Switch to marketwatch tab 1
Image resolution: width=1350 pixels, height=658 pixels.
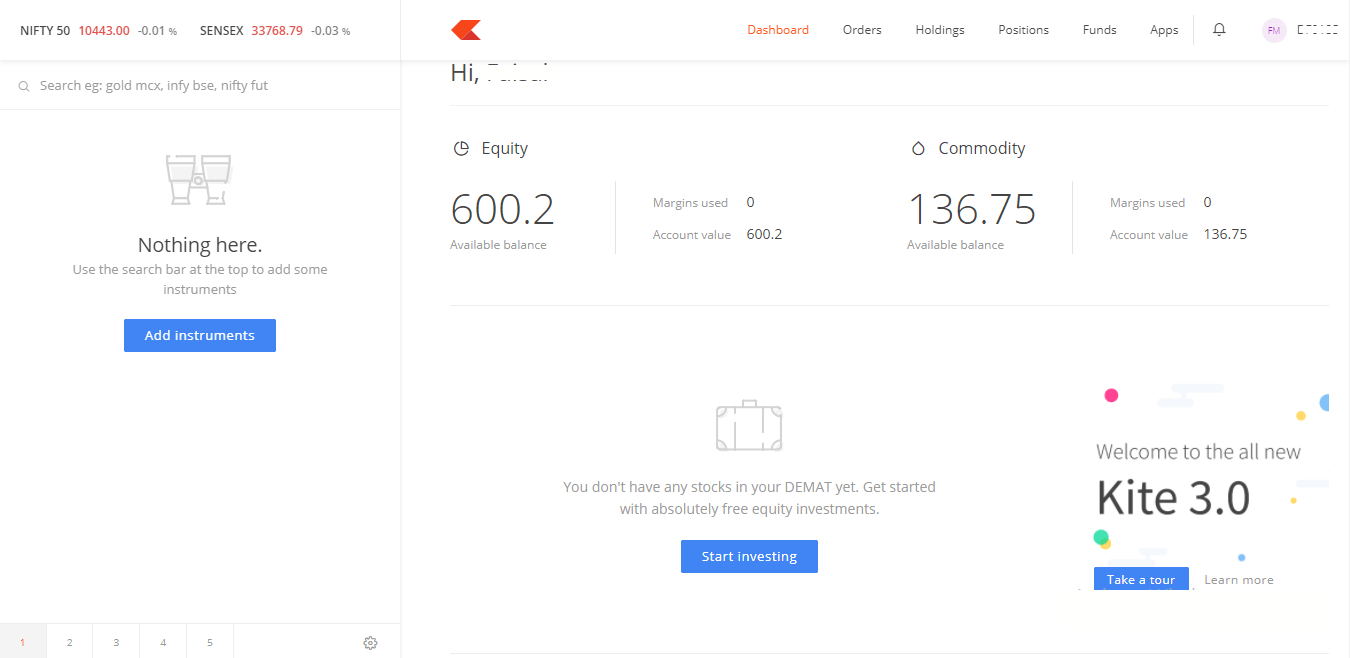point(23,641)
